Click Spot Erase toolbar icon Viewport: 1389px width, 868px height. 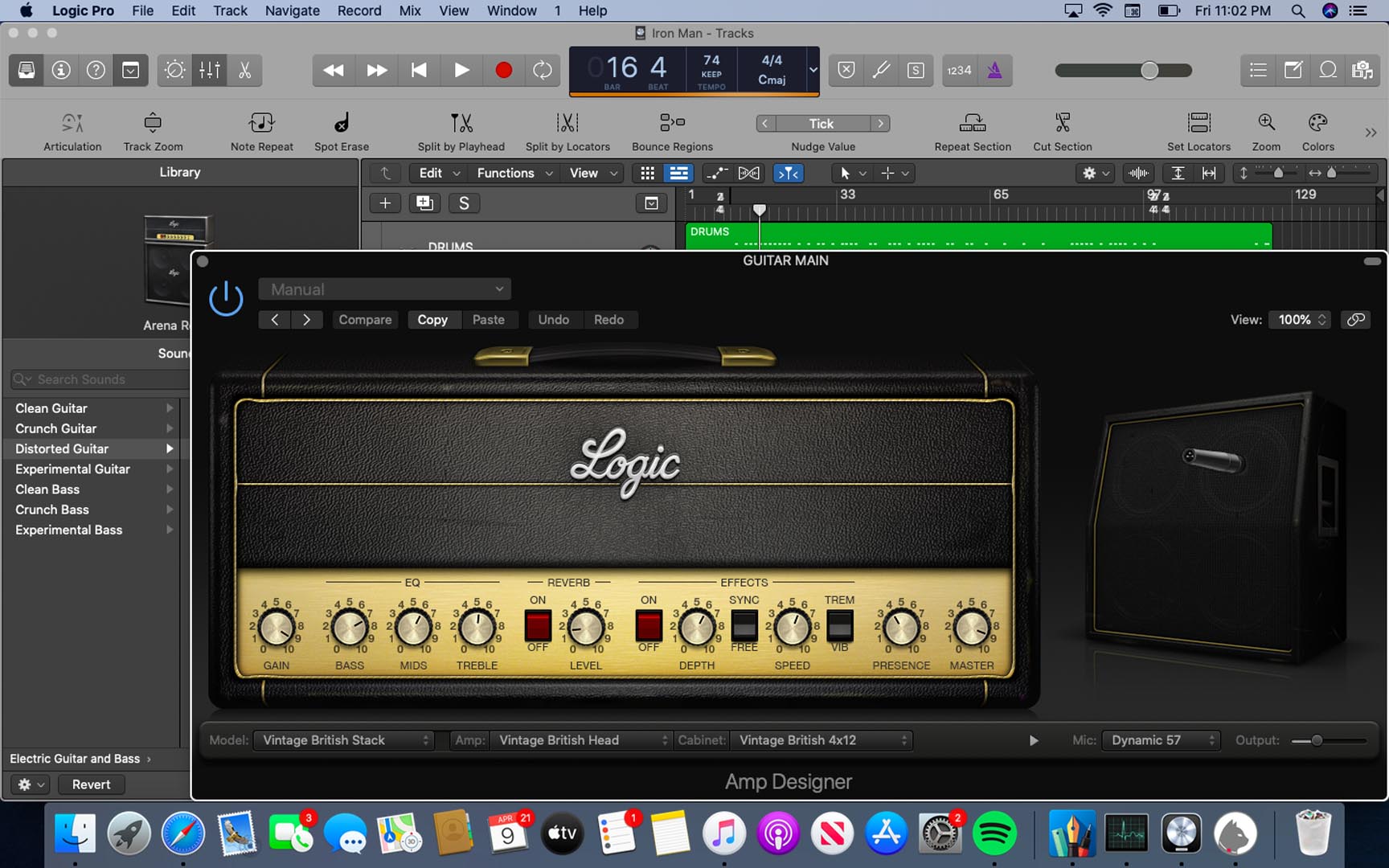pyautogui.click(x=342, y=122)
